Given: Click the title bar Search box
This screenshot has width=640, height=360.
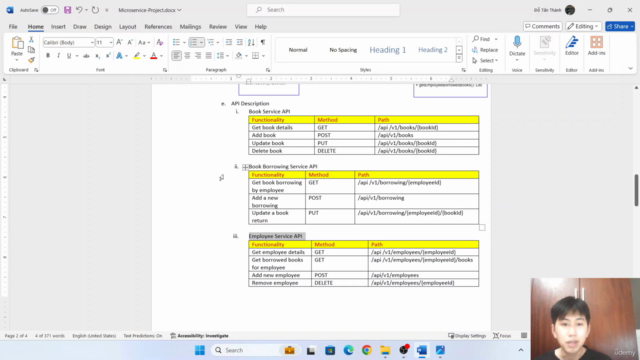Looking at the screenshot, I should [x=323, y=10].
